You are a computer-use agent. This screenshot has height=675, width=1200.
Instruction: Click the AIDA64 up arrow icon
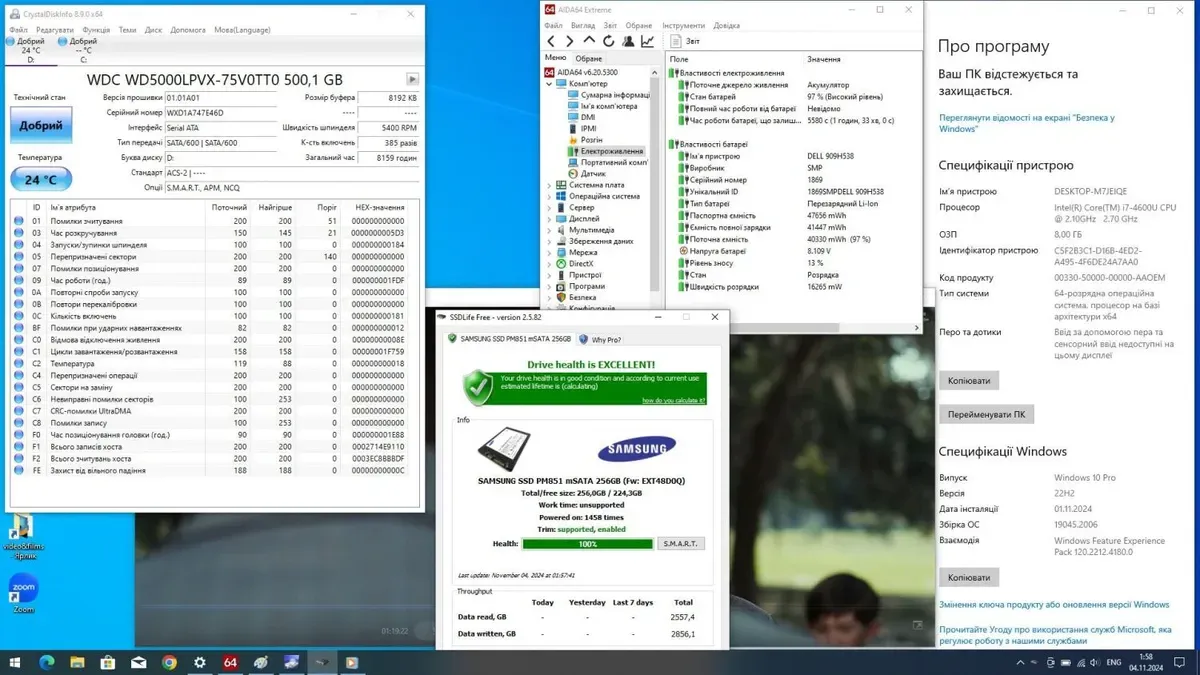click(x=589, y=41)
